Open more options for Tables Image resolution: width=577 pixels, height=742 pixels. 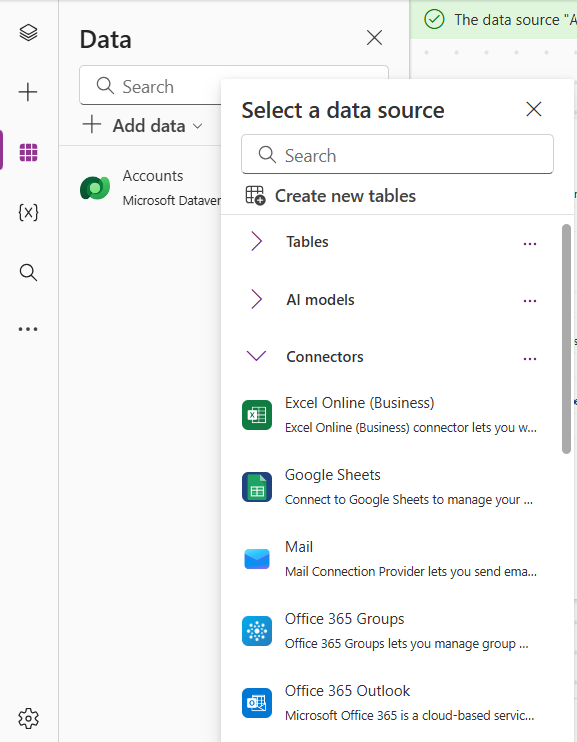point(530,244)
